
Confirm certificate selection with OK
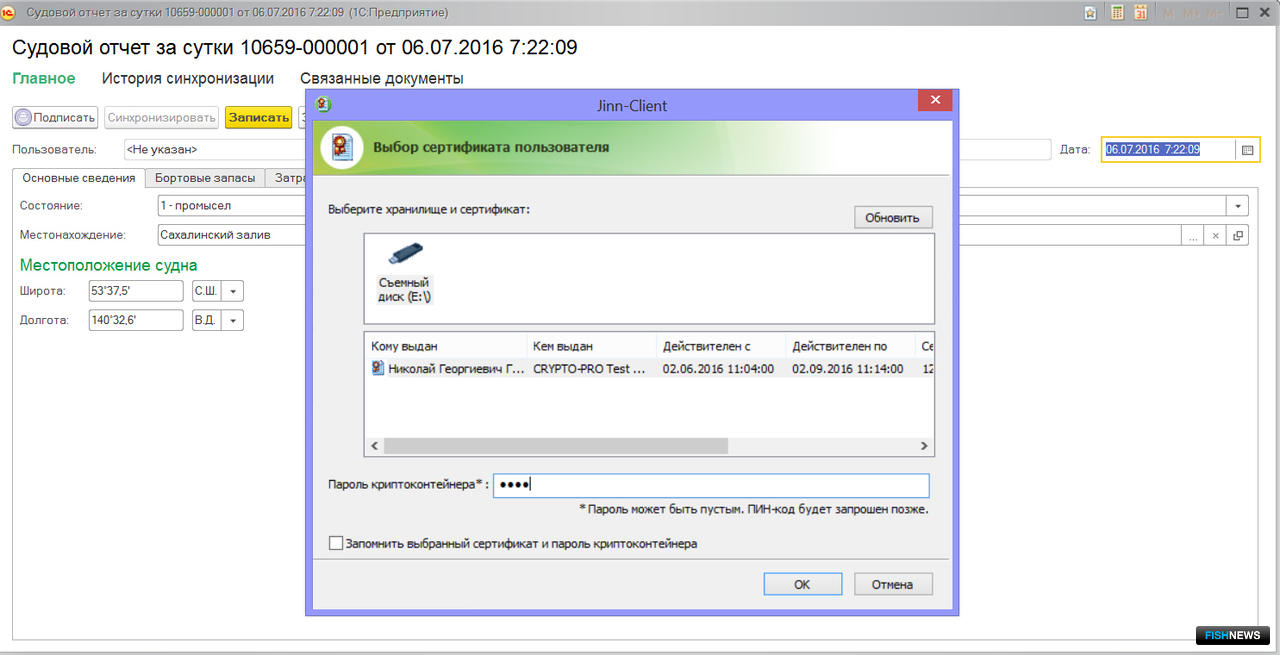(x=802, y=584)
